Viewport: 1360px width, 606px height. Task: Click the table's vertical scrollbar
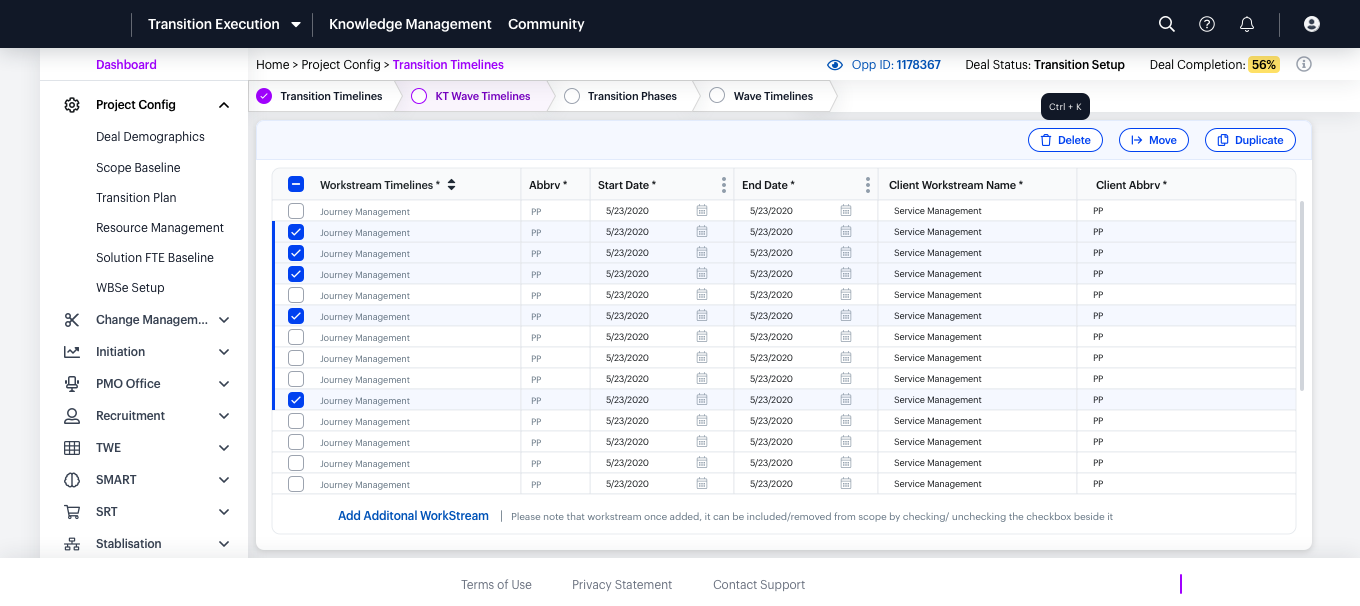point(1301,295)
